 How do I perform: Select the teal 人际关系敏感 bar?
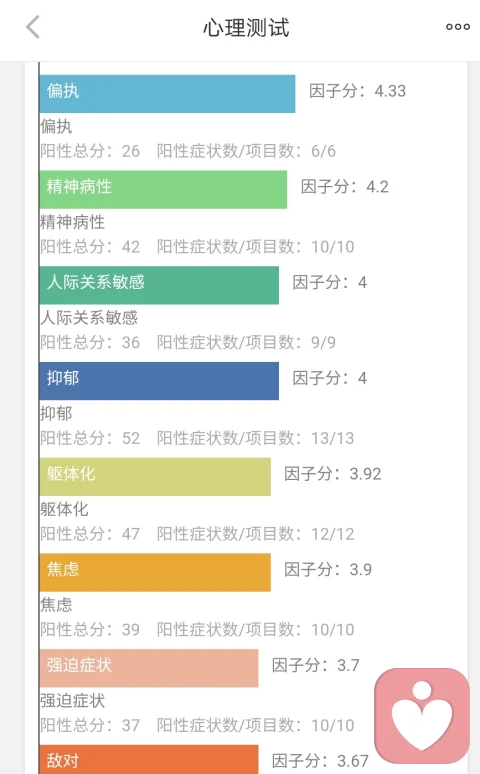pyautogui.click(x=159, y=285)
